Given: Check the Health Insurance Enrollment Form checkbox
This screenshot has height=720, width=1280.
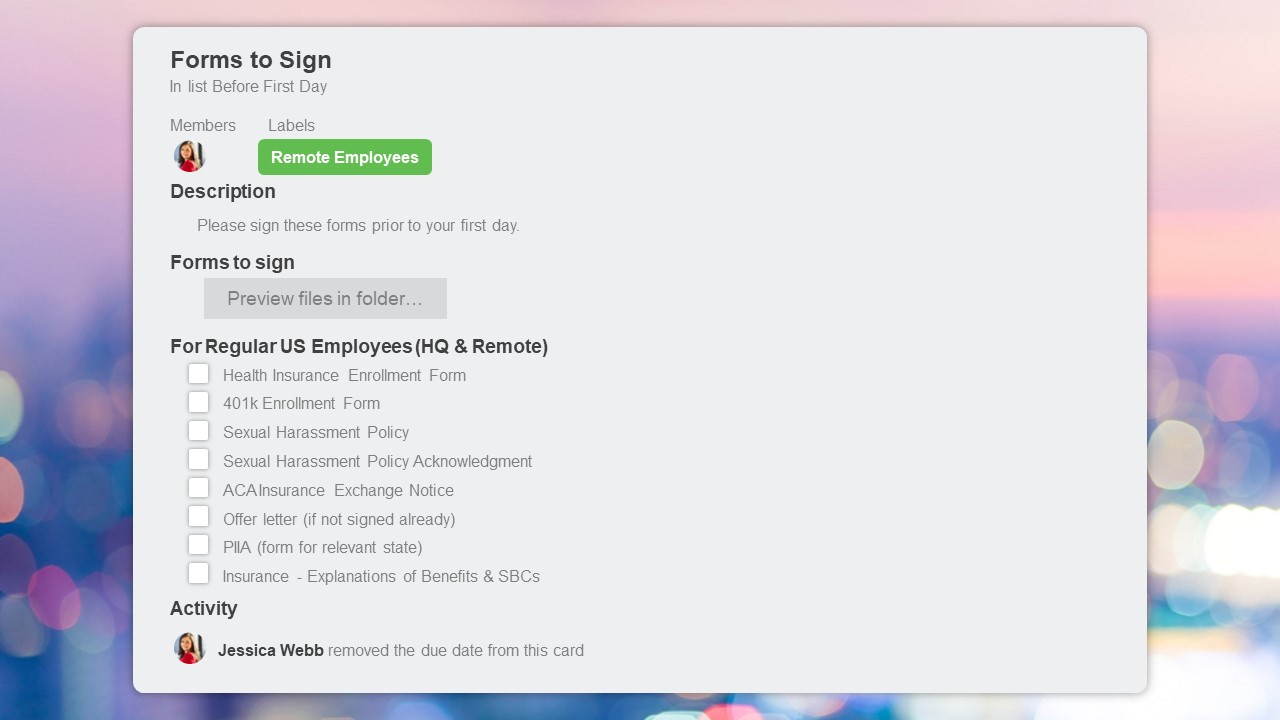Looking at the screenshot, I should [x=199, y=373].
